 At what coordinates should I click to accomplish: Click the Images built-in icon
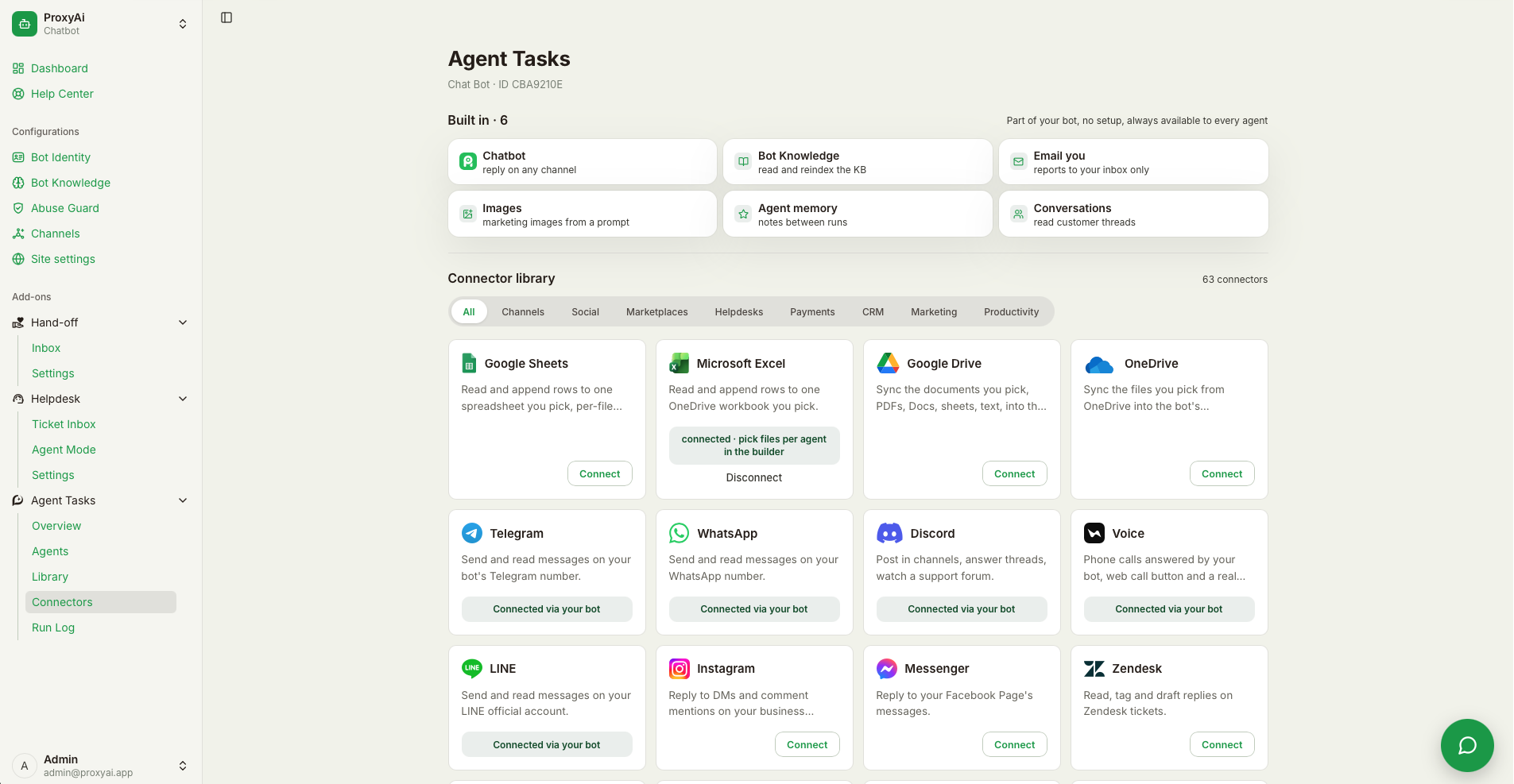tap(468, 214)
